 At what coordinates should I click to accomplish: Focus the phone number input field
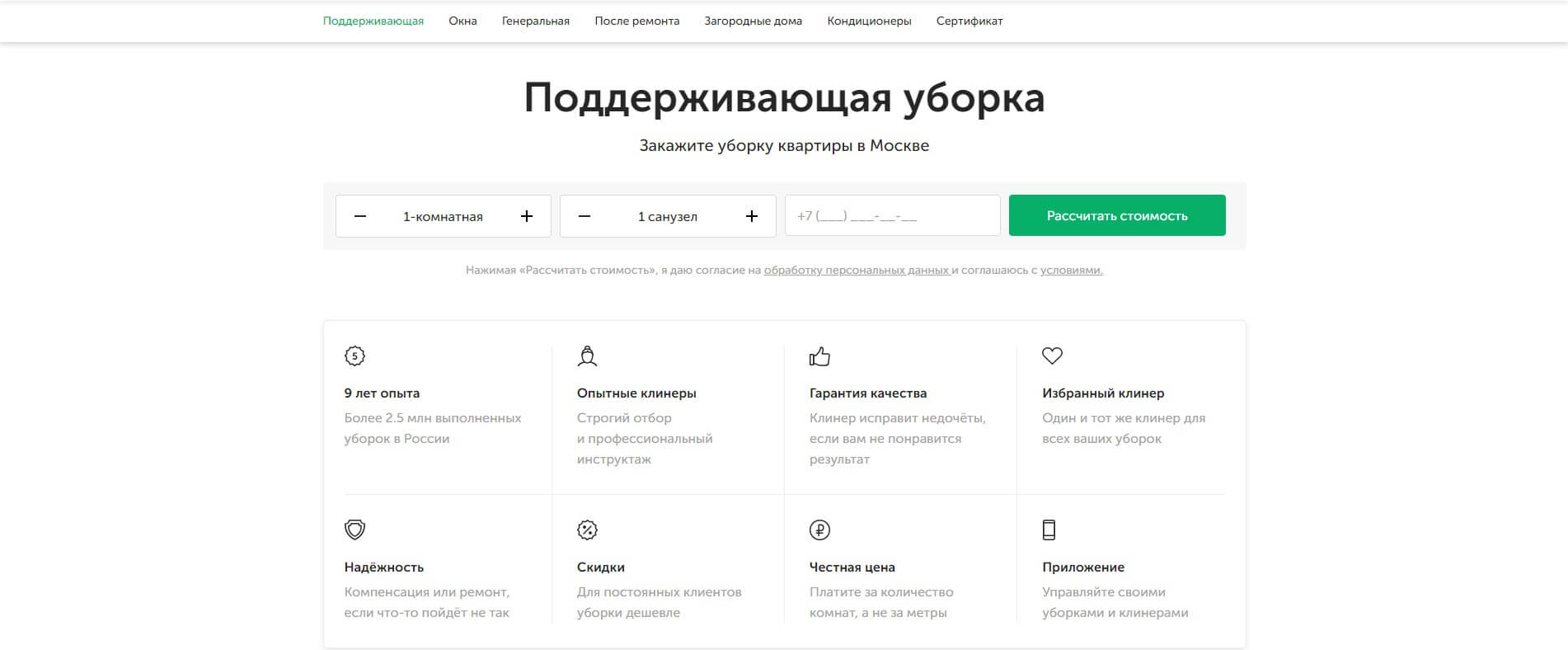pyautogui.click(x=893, y=215)
